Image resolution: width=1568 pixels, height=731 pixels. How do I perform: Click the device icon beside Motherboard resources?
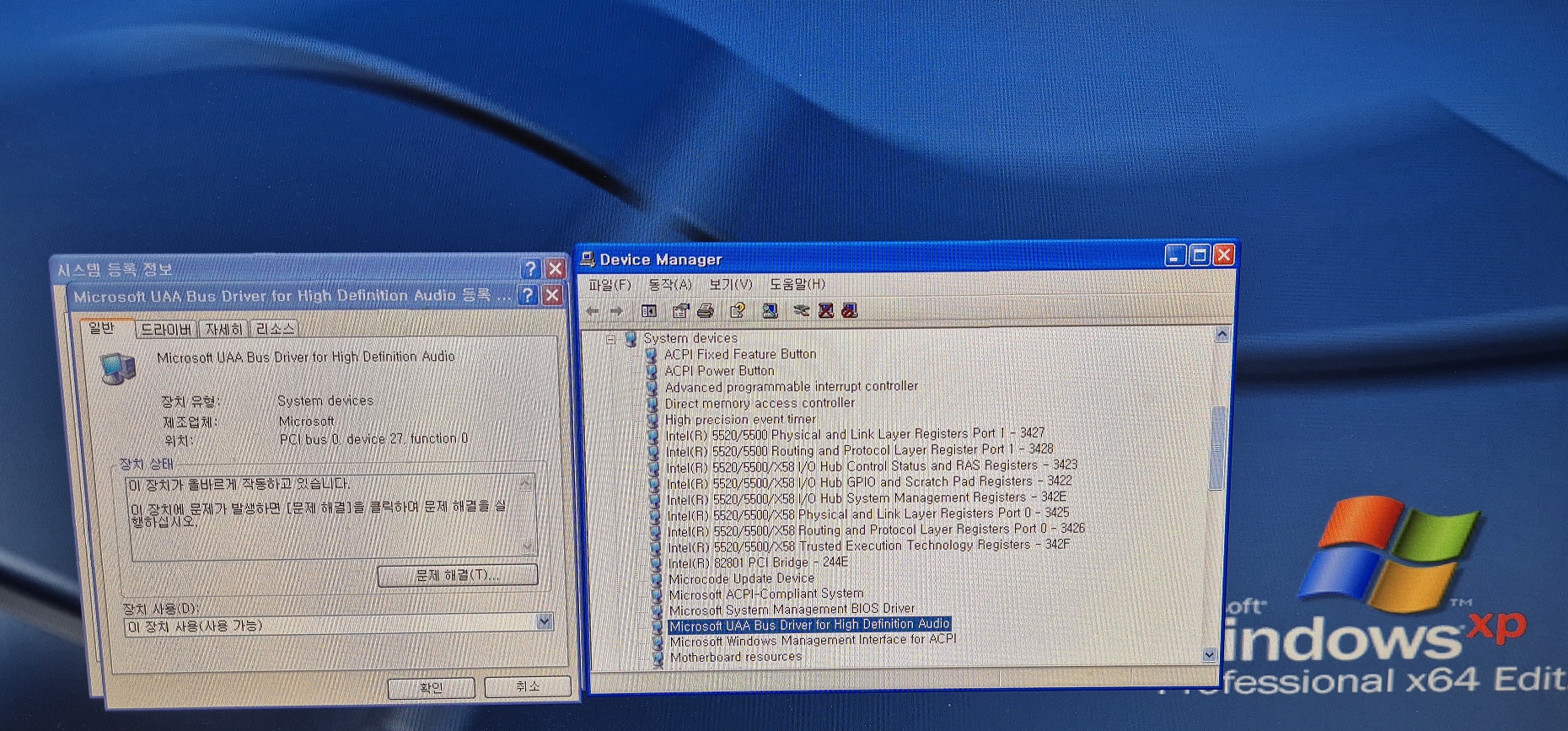[657, 658]
